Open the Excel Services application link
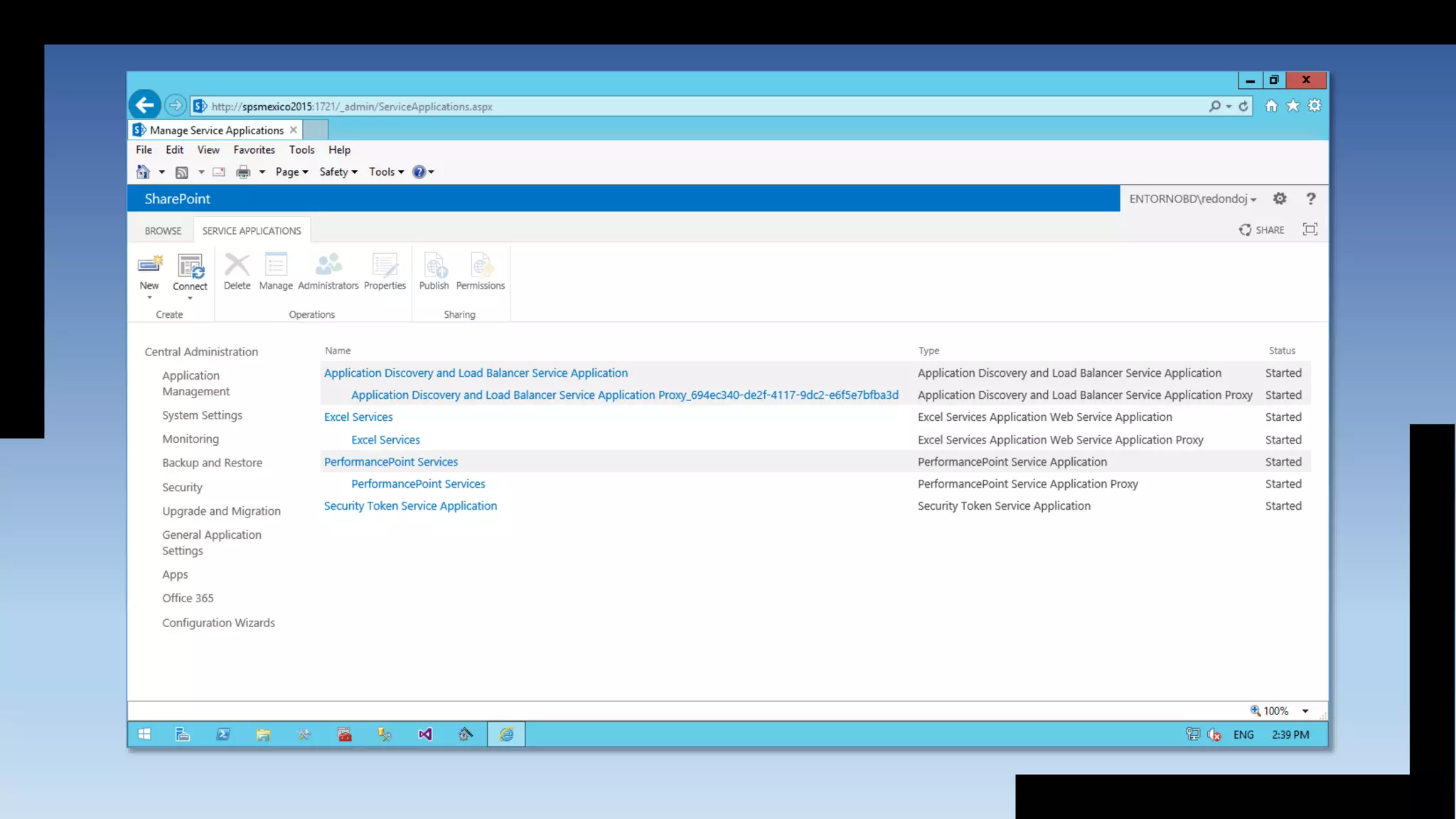The image size is (1456, 819). point(358,417)
